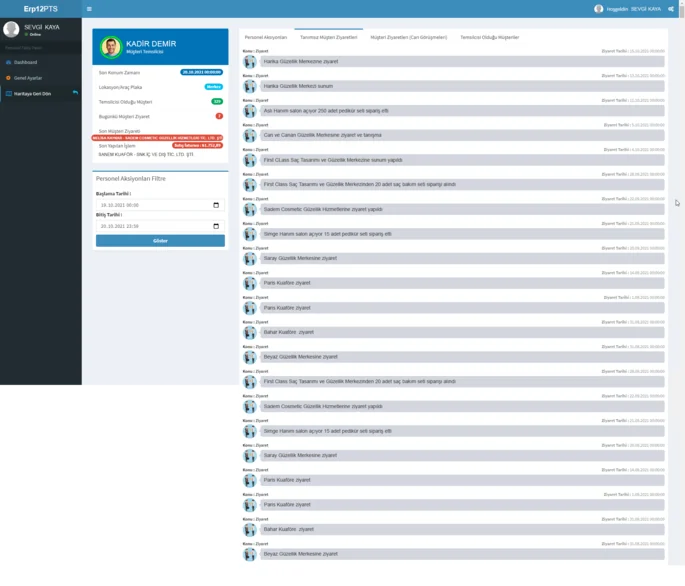Click the Son Konum Zamanı date badge
Viewport: 685px width, 586px height.
201,72
